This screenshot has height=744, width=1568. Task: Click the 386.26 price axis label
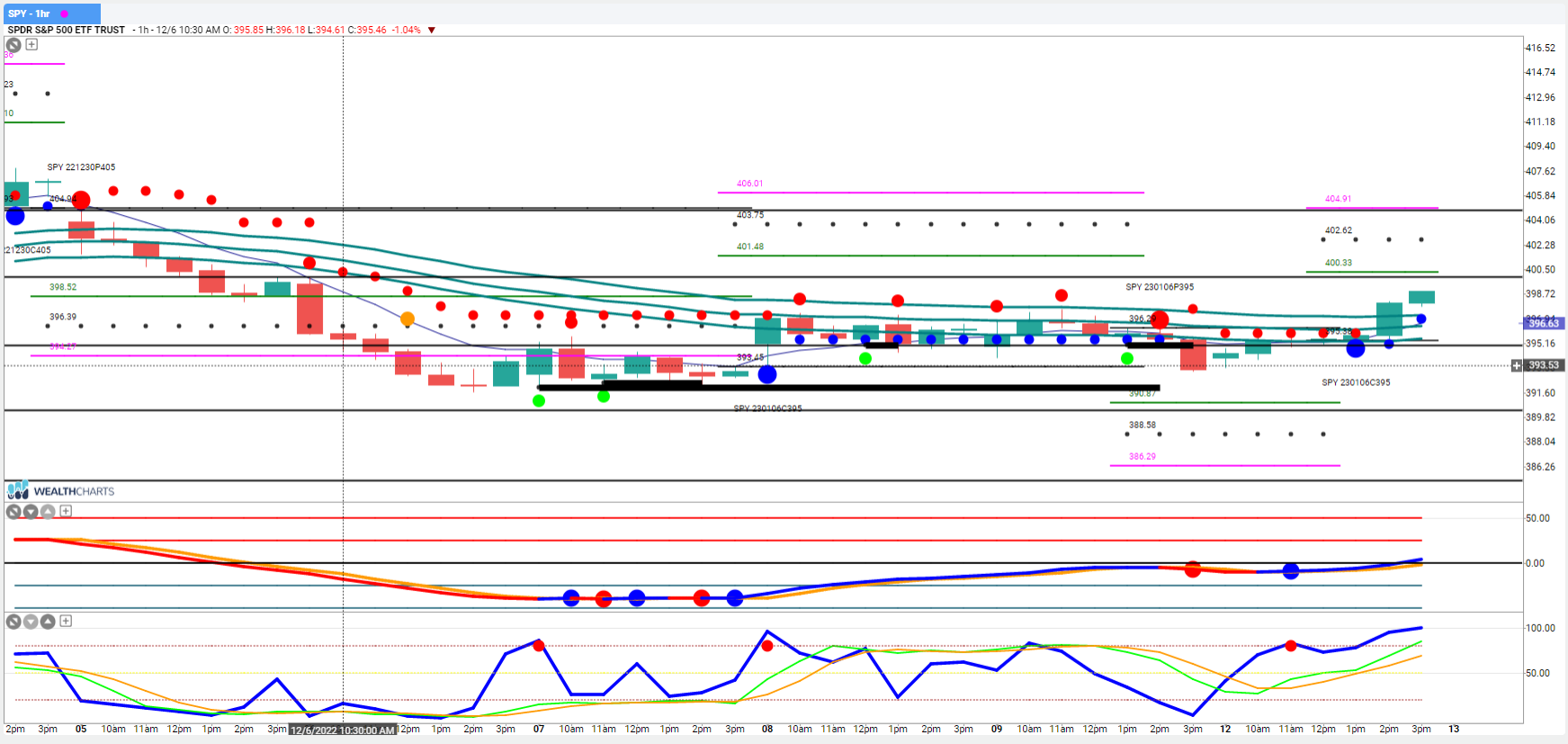(x=1540, y=467)
